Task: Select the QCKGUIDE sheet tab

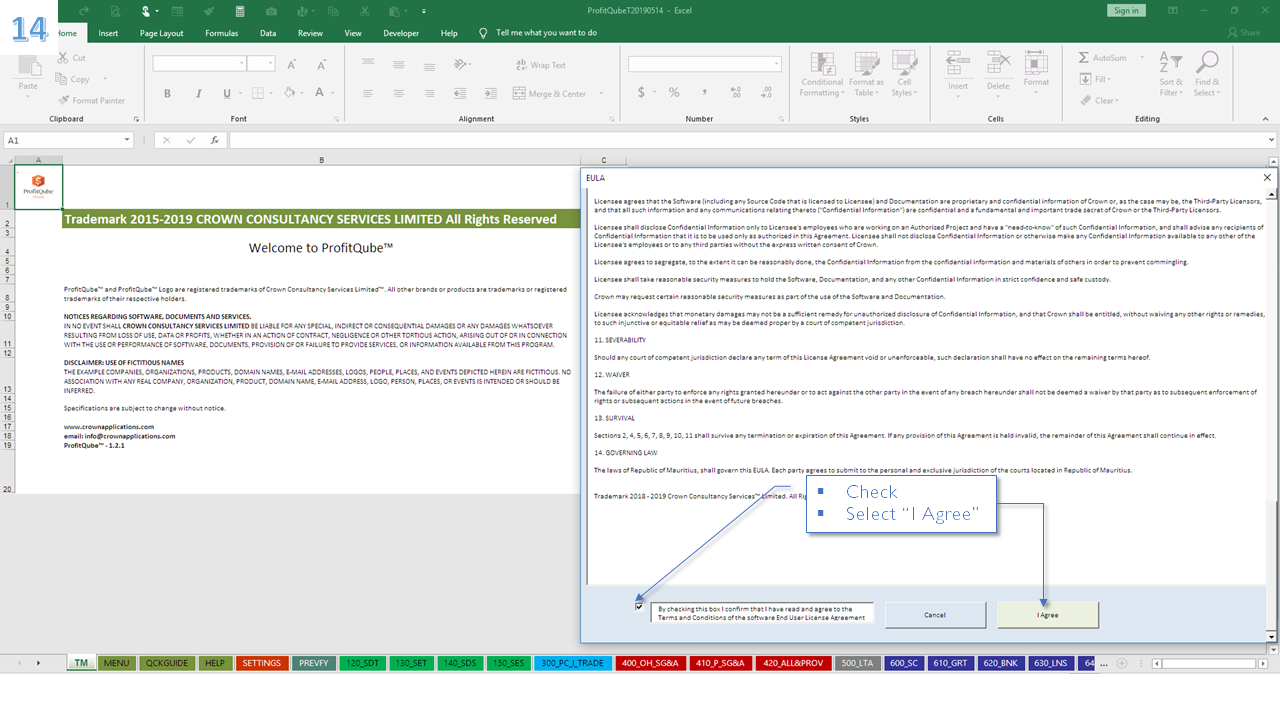Action: [x=166, y=663]
